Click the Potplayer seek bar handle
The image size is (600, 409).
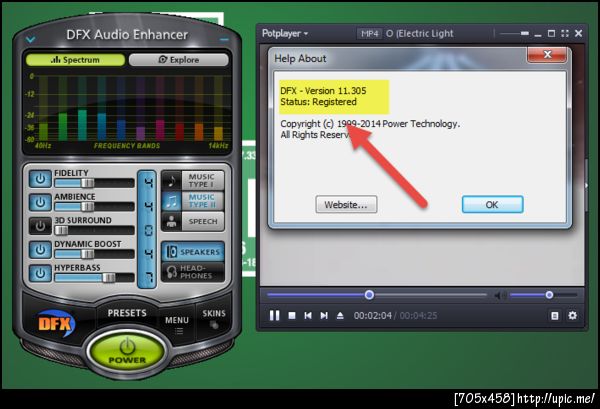pyautogui.click(x=369, y=295)
